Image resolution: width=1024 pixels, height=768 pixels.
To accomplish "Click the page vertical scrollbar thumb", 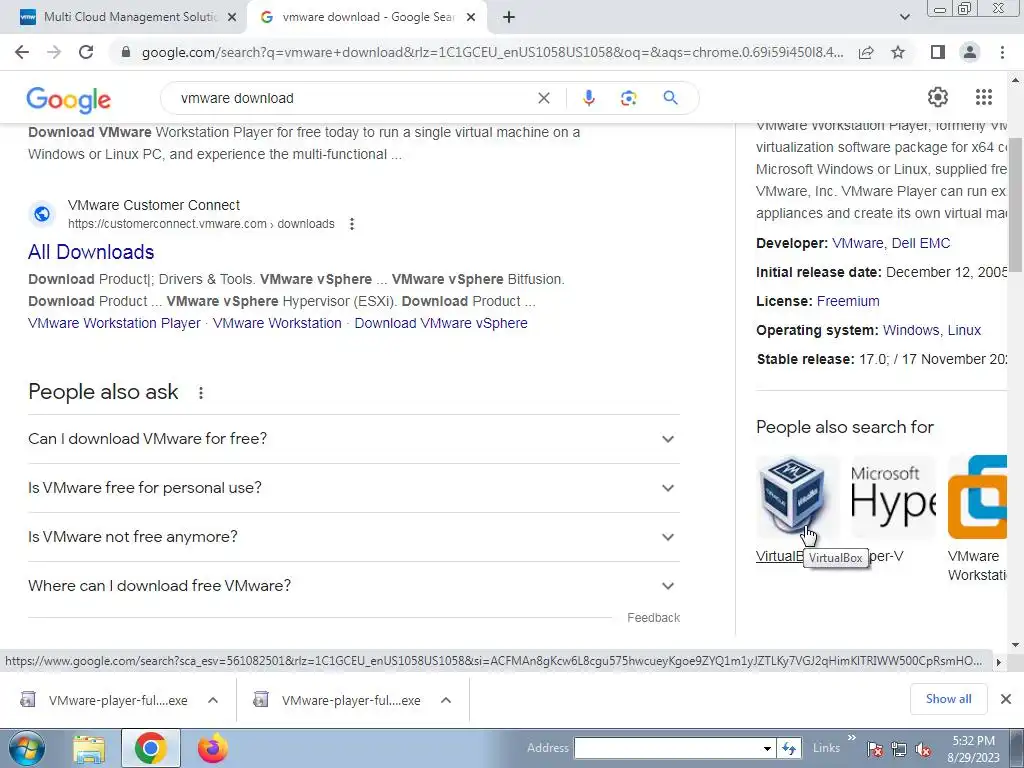I will point(1015,204).
